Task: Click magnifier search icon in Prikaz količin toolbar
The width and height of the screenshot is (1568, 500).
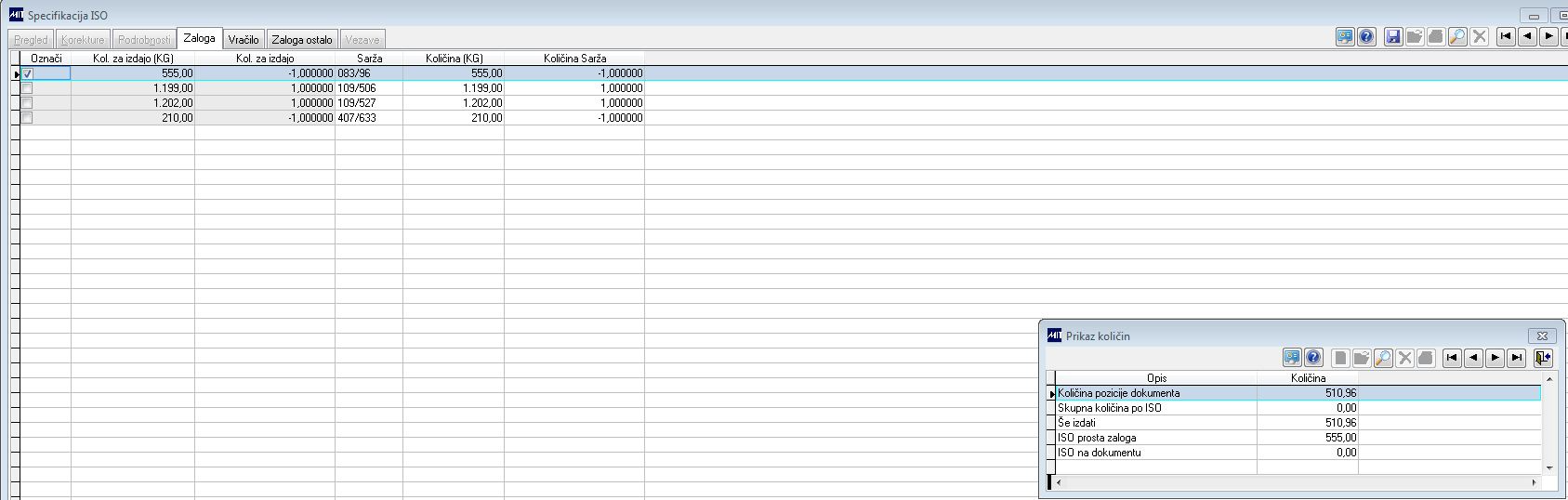Action: (1383, 358)
